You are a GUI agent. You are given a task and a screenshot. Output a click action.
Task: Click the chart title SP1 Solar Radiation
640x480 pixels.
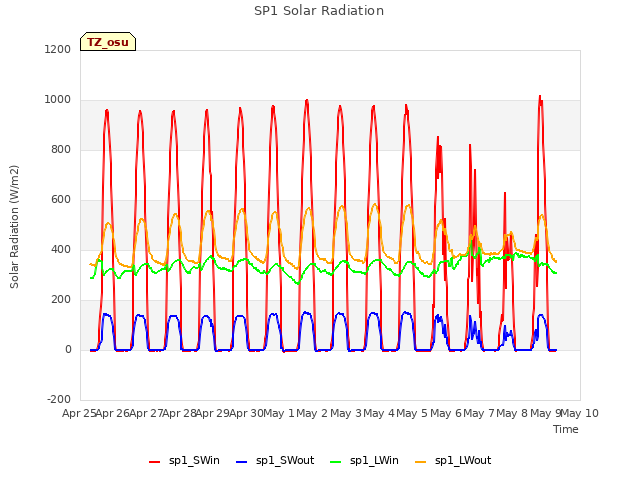(319, 11)
